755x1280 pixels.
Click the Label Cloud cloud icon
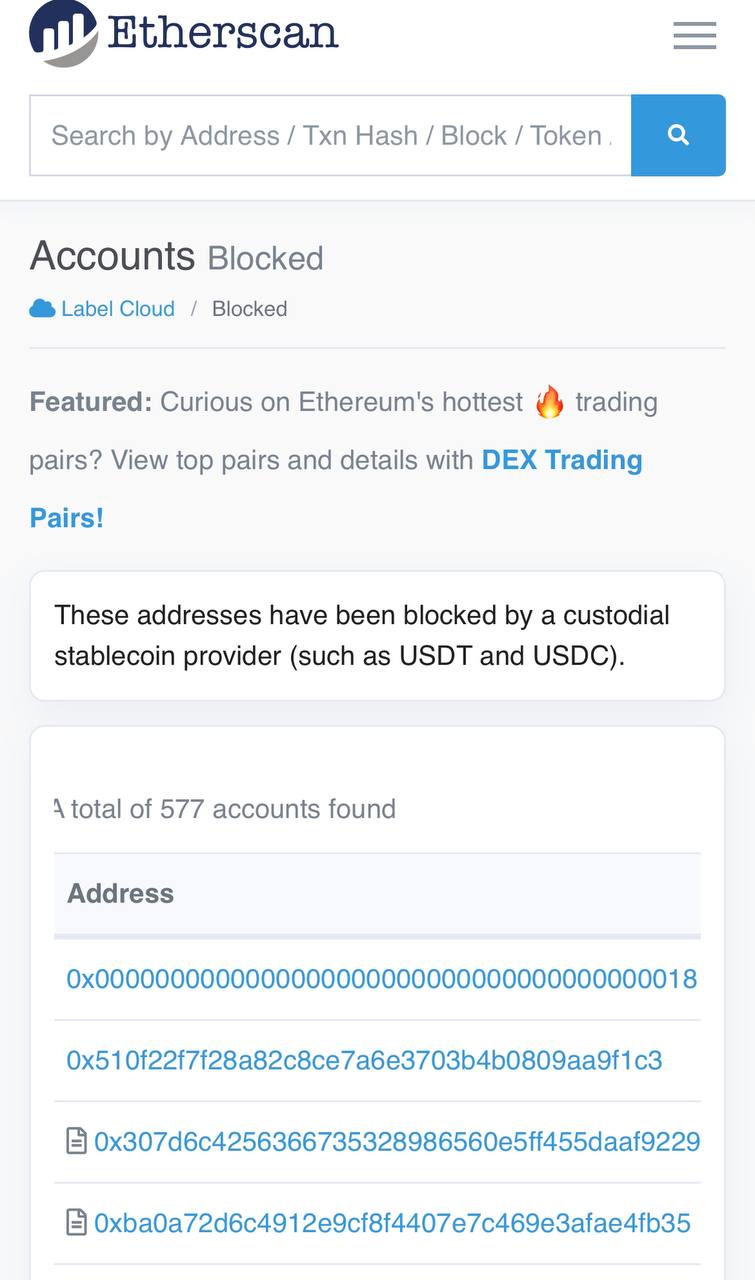click(42, 309)
